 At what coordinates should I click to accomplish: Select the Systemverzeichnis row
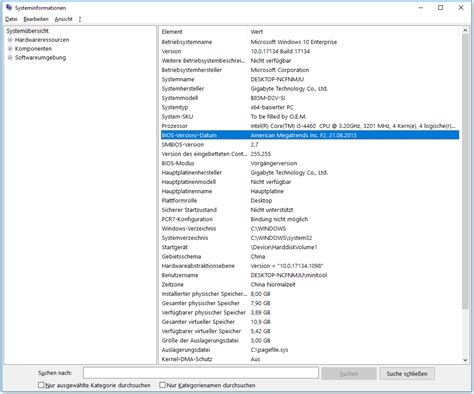310,238
